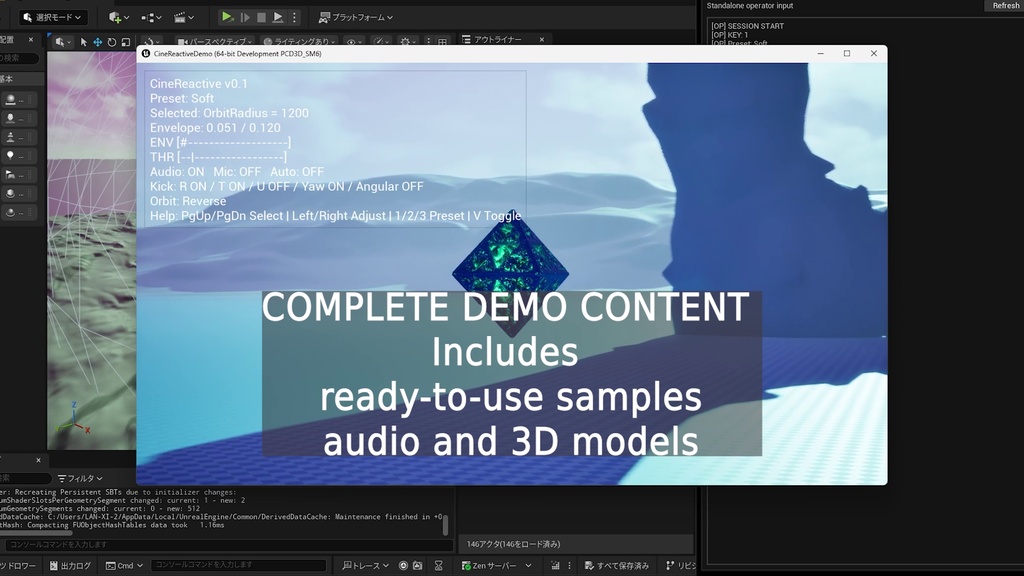
Task: Choose the select-objects arrow tool in viewport
Action: [84, 42]
